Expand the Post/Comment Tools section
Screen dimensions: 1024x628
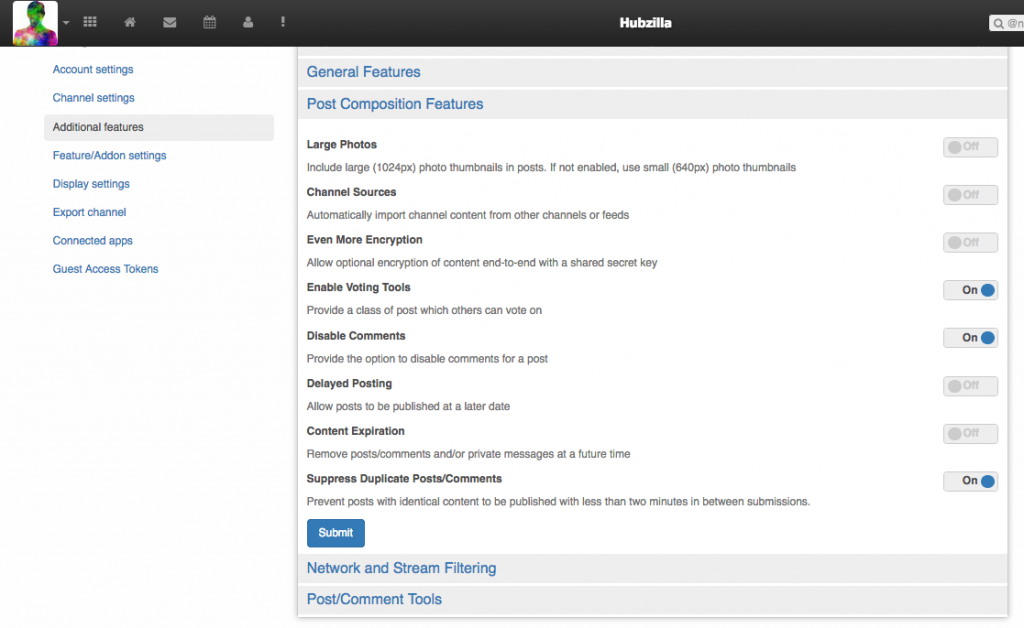(x=374, y=599)
